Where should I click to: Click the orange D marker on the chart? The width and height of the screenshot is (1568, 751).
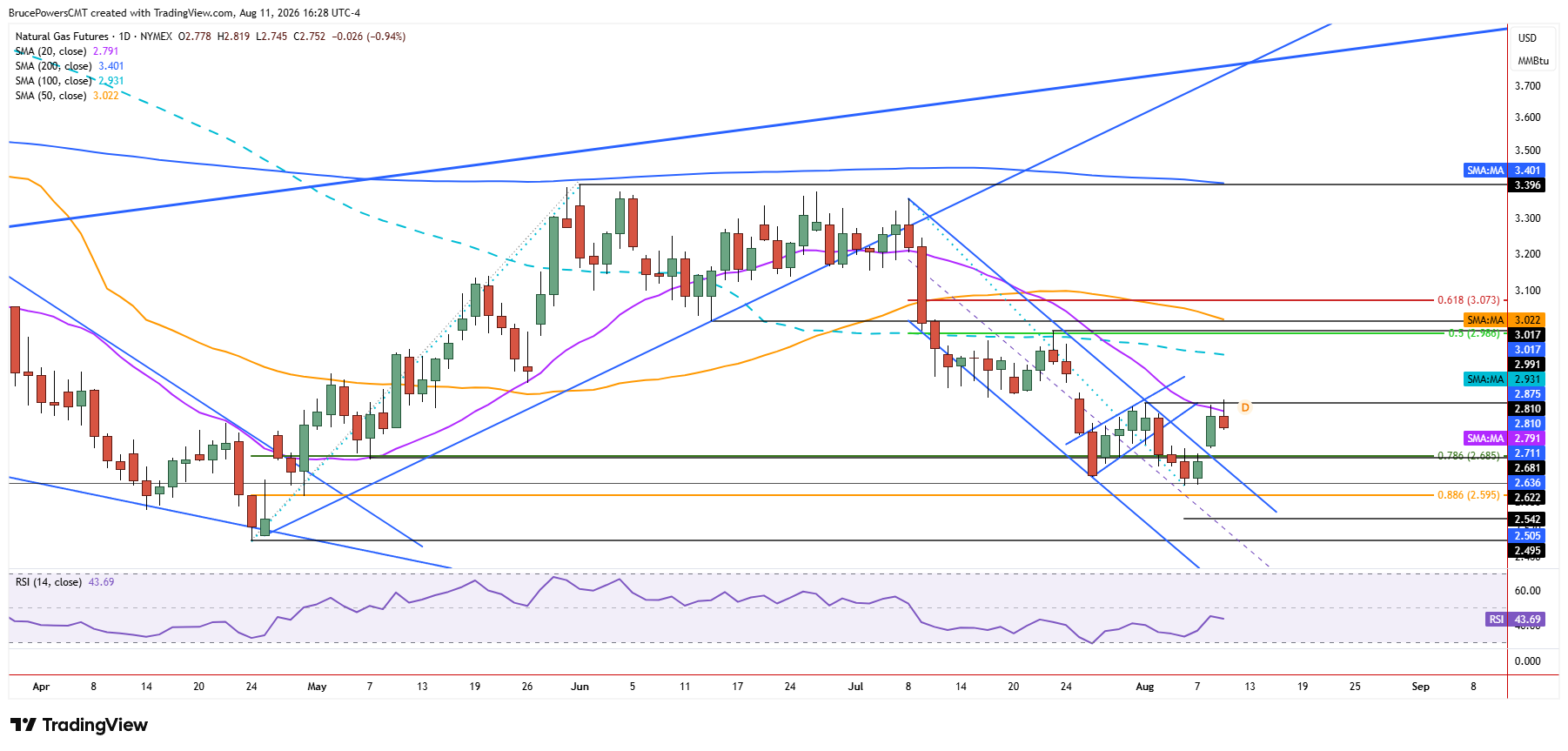1245,407
